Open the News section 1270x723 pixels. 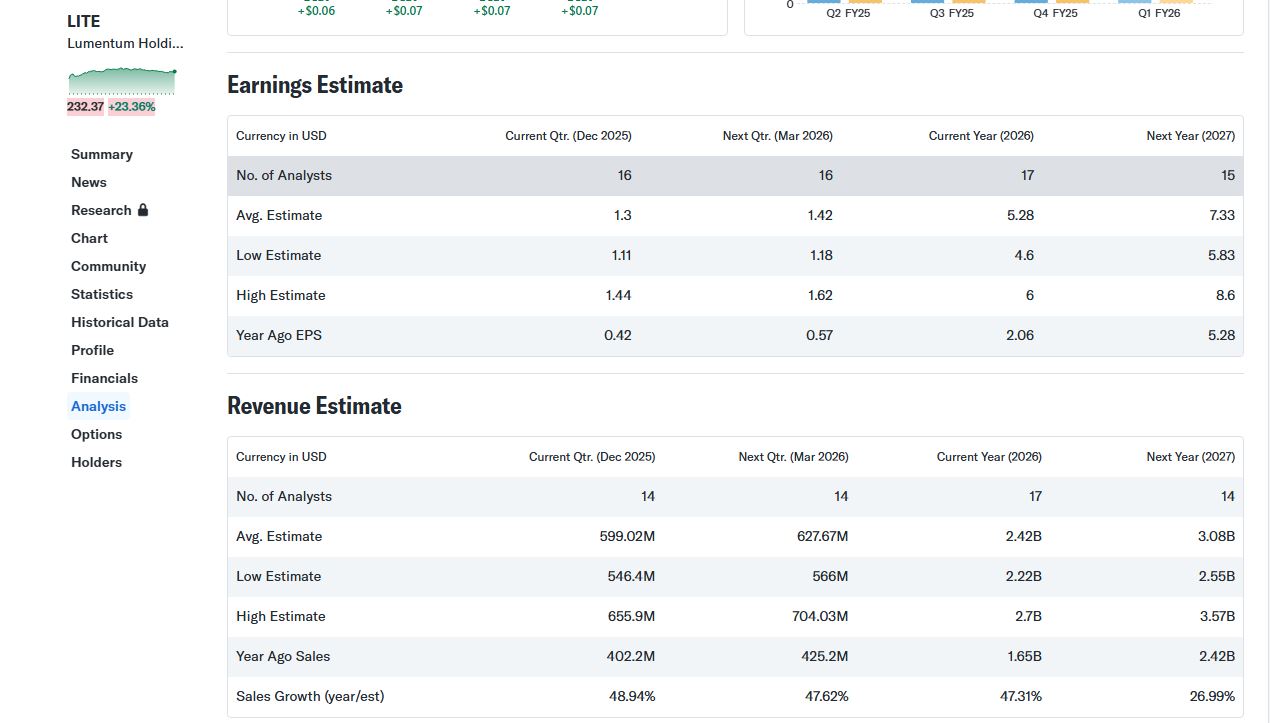[88, 182]
